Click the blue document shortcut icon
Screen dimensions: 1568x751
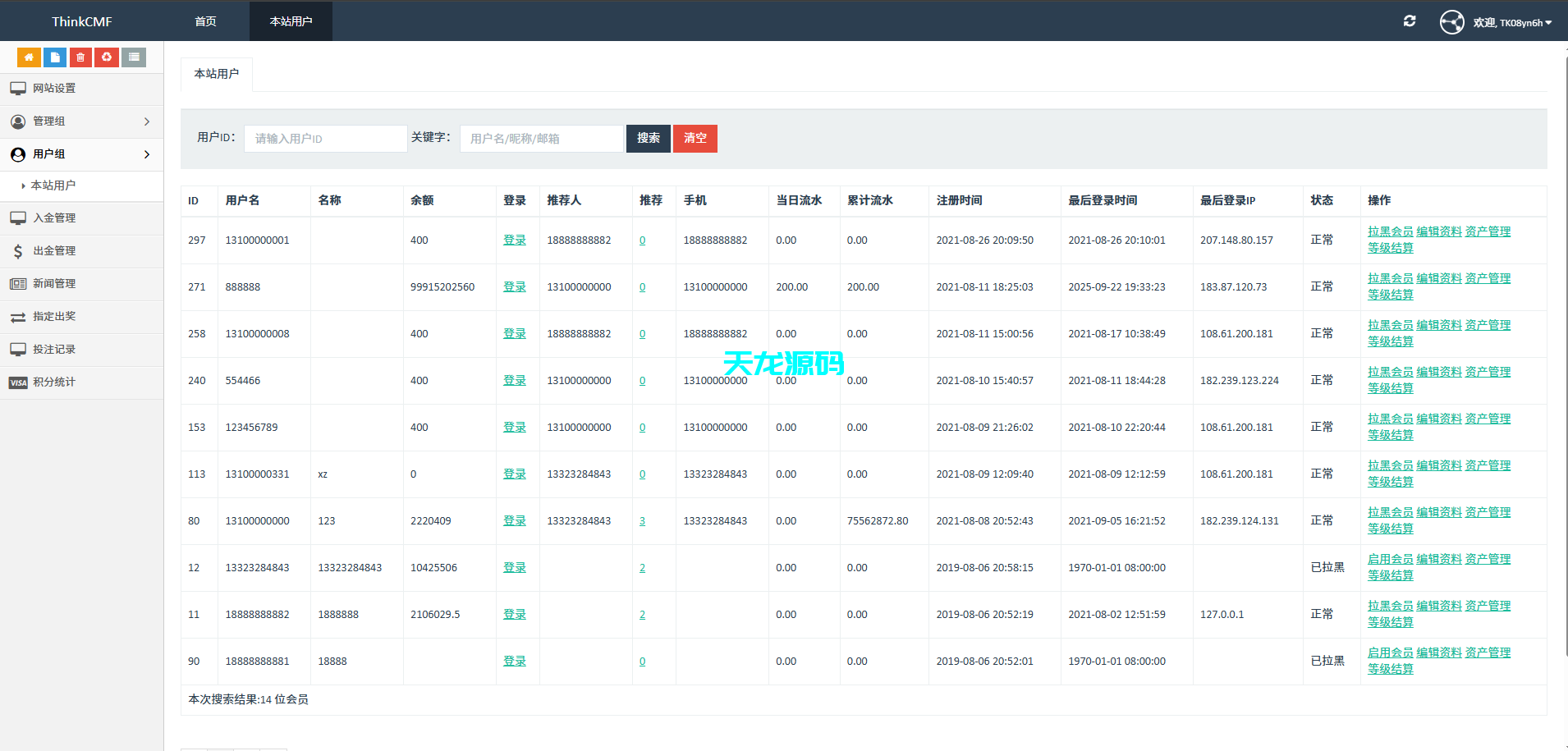point(55,57)
